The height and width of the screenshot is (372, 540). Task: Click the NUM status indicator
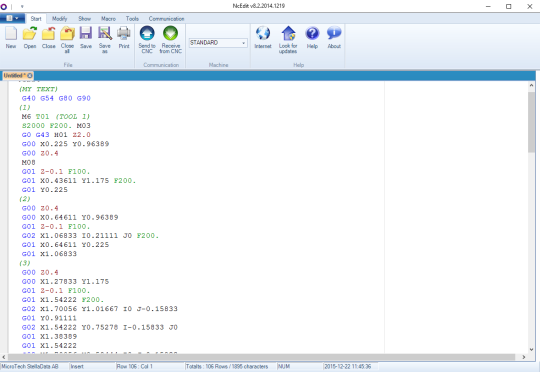tap(283, 366)
